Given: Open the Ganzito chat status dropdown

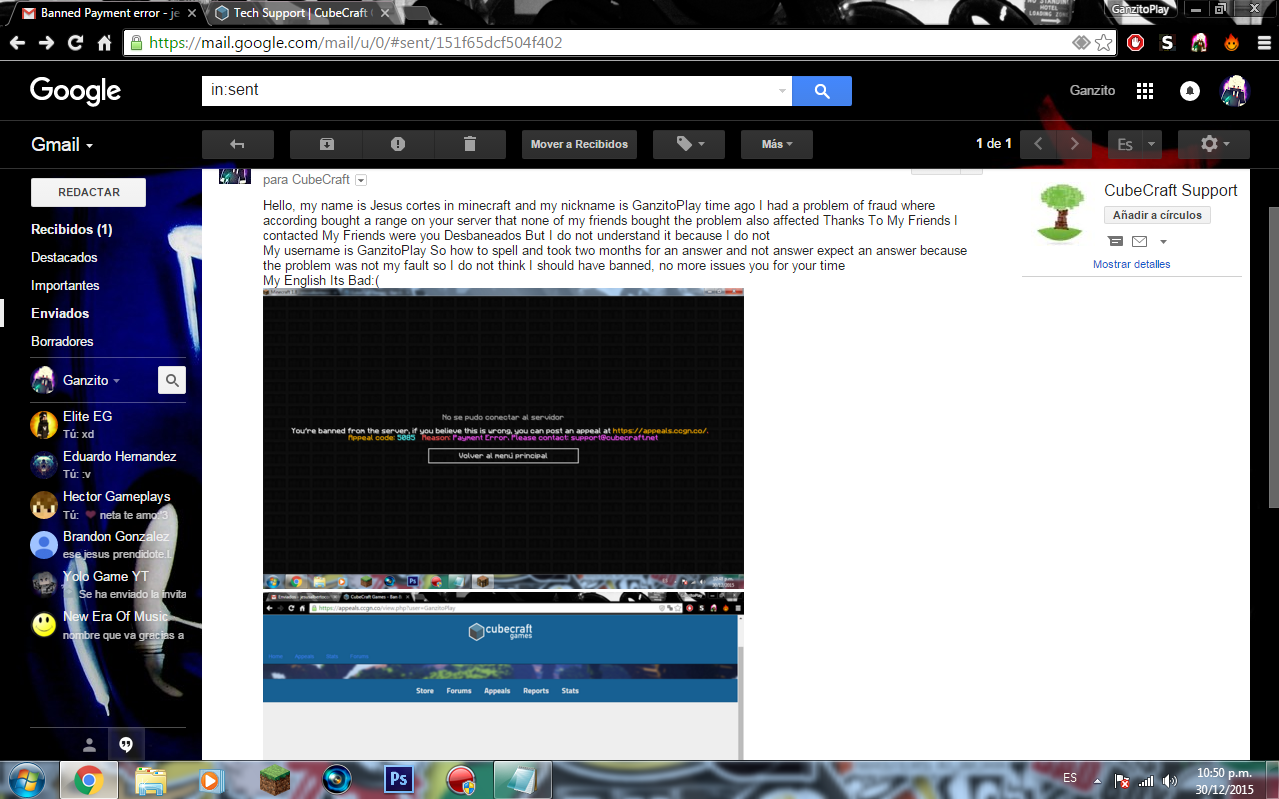Looking at the screenshot, I should point(116,381).
